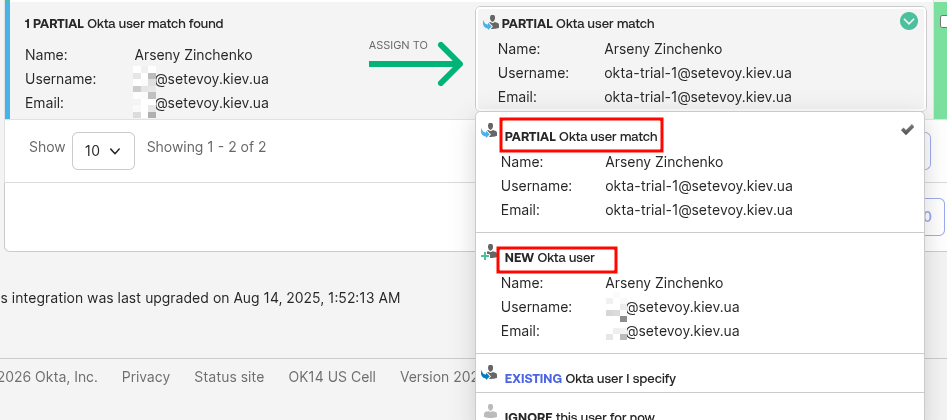Open the Privacy footer link
The width and height of the screenshot is (947, 420).
(146, 377)
